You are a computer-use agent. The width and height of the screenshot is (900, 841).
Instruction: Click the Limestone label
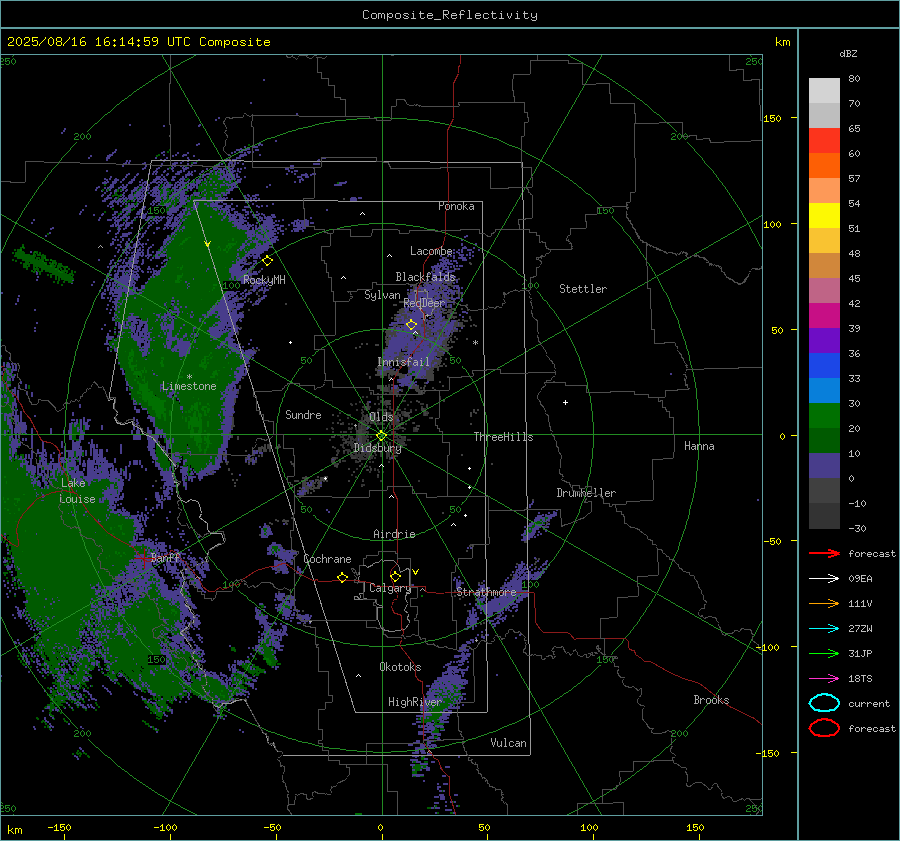189,386
